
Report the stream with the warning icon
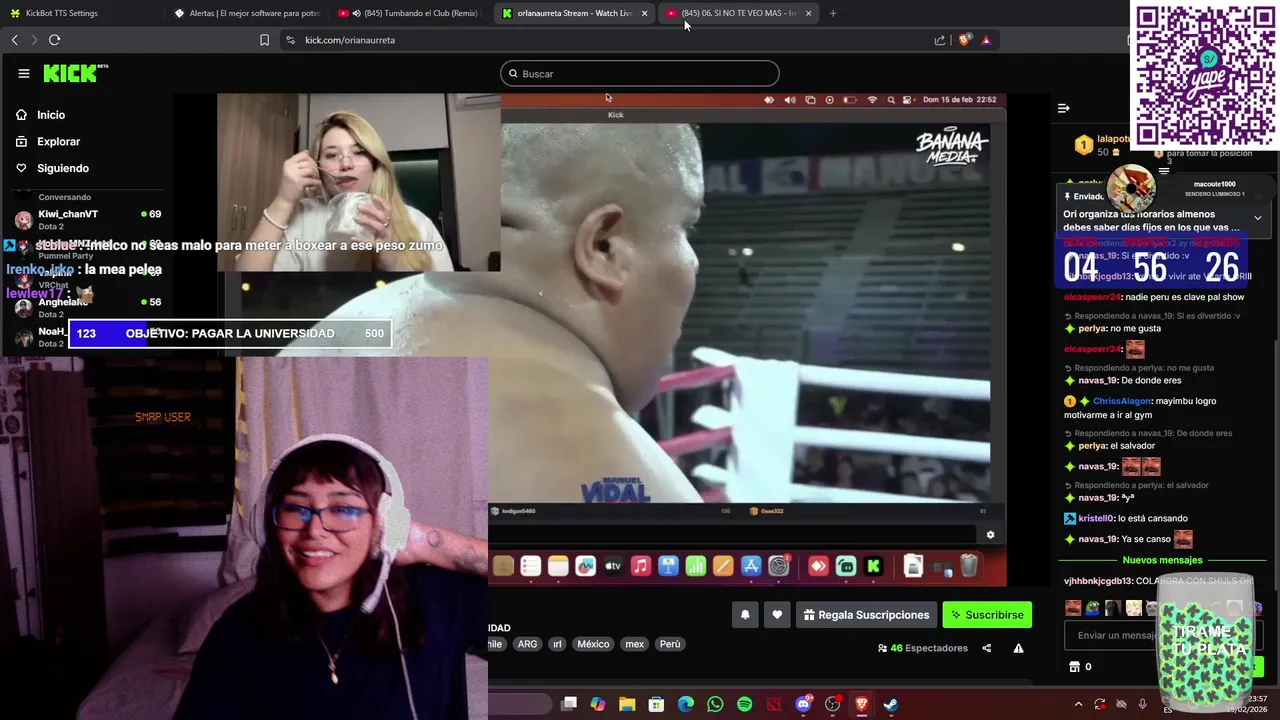tap(1018, 648)
